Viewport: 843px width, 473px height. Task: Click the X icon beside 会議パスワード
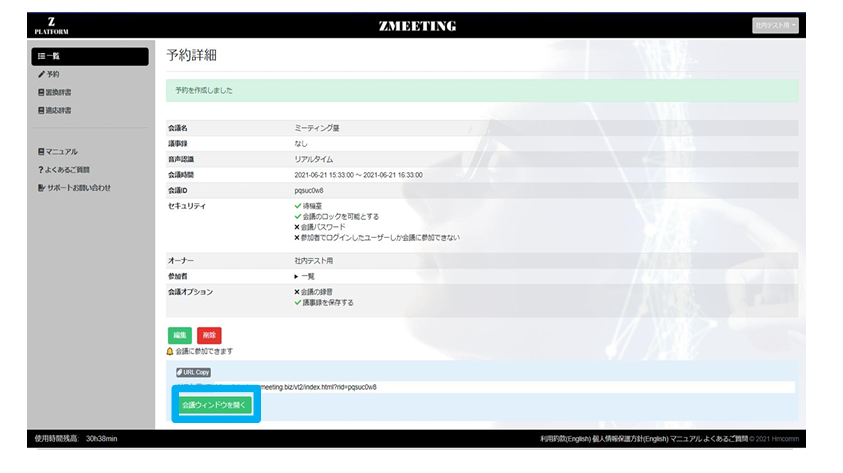tap(297, 227)
